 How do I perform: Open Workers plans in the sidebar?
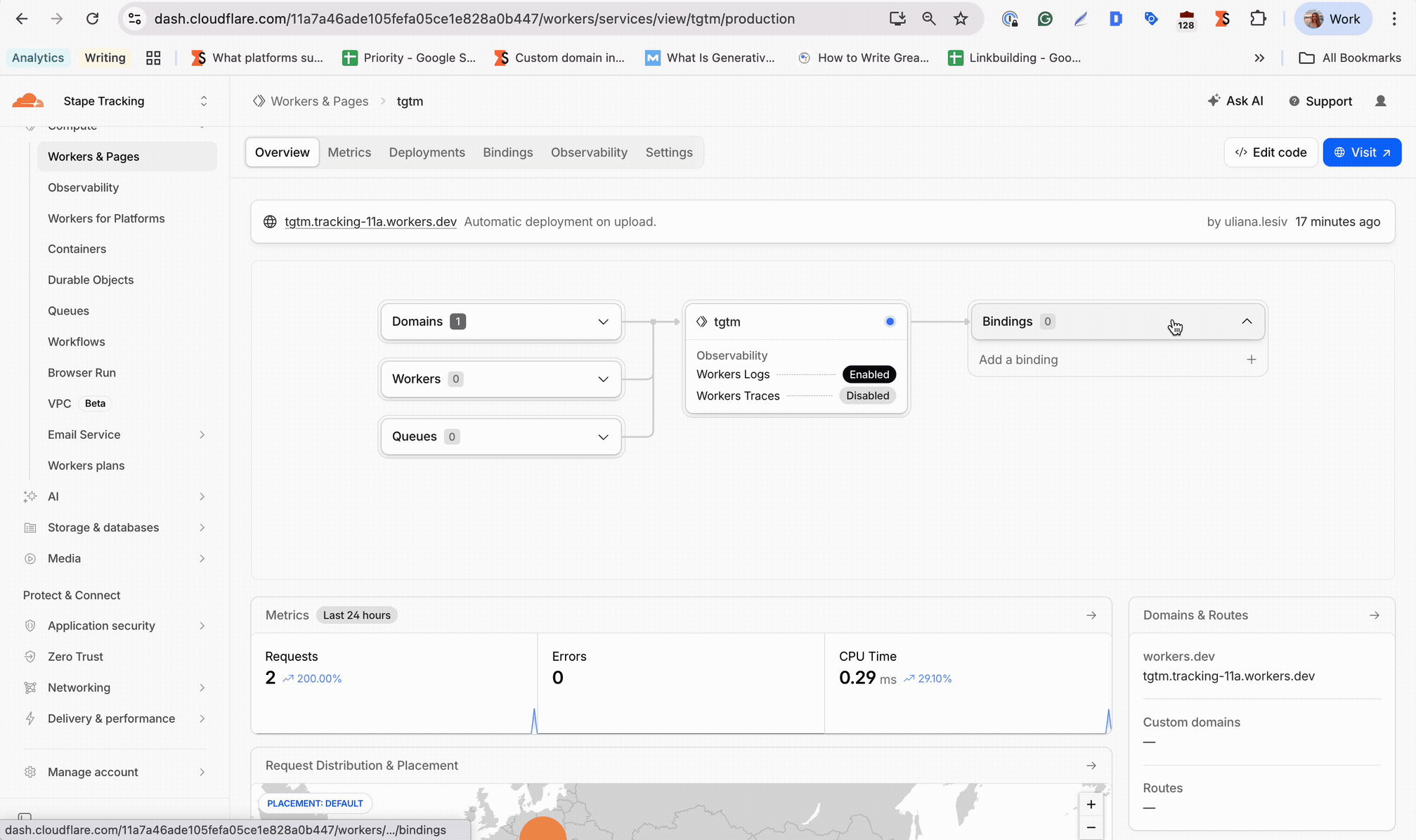click(86, 466)
